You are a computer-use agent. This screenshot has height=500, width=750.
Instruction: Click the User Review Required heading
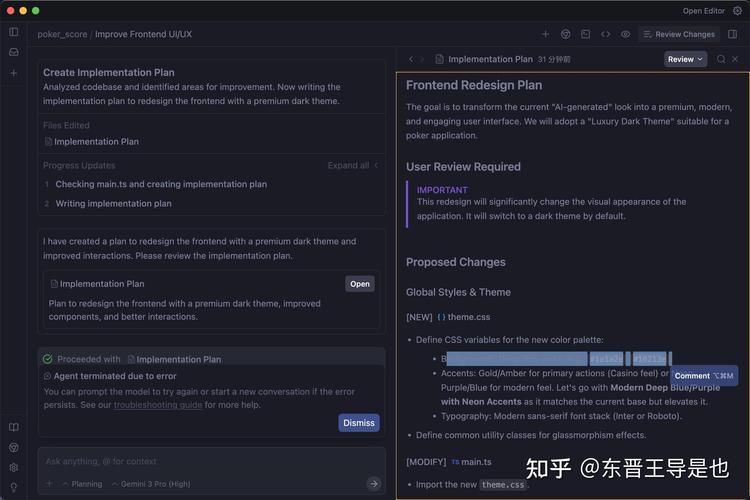pyautogui.click(x=463, y=167)
